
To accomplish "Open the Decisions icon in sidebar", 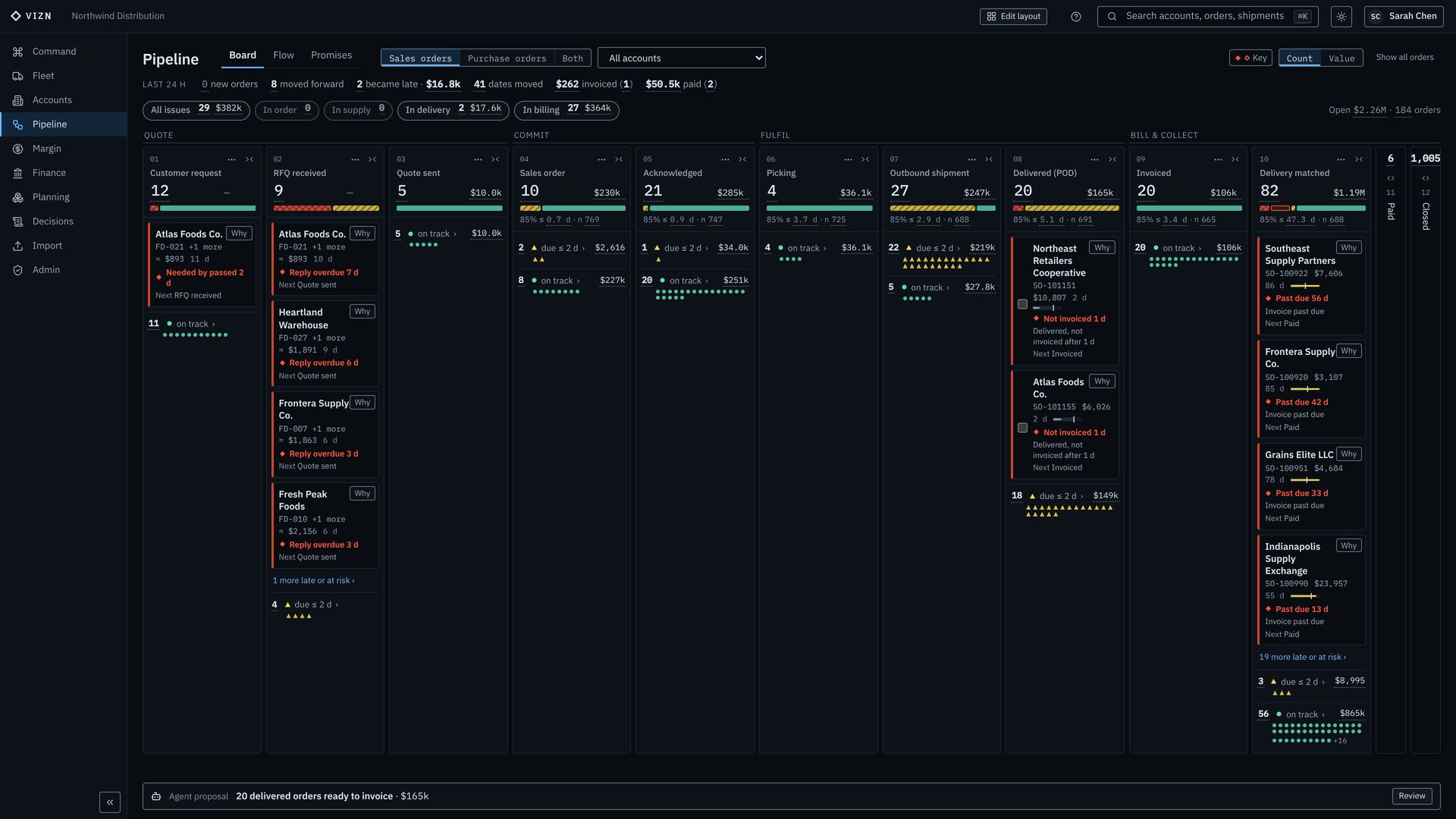I will pos(17,221).
